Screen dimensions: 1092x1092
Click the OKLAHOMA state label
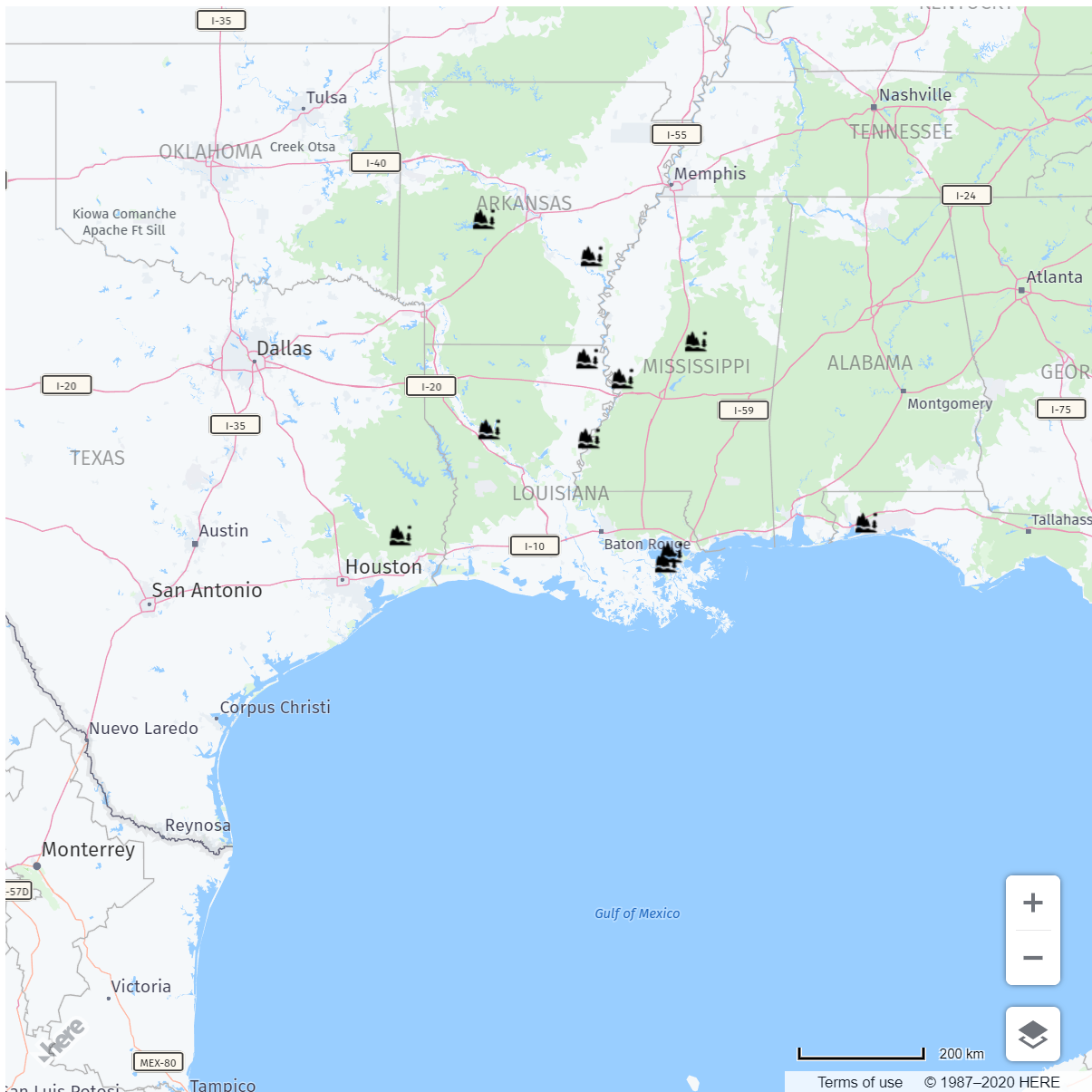pyautogui.click(x=210, y=152)
